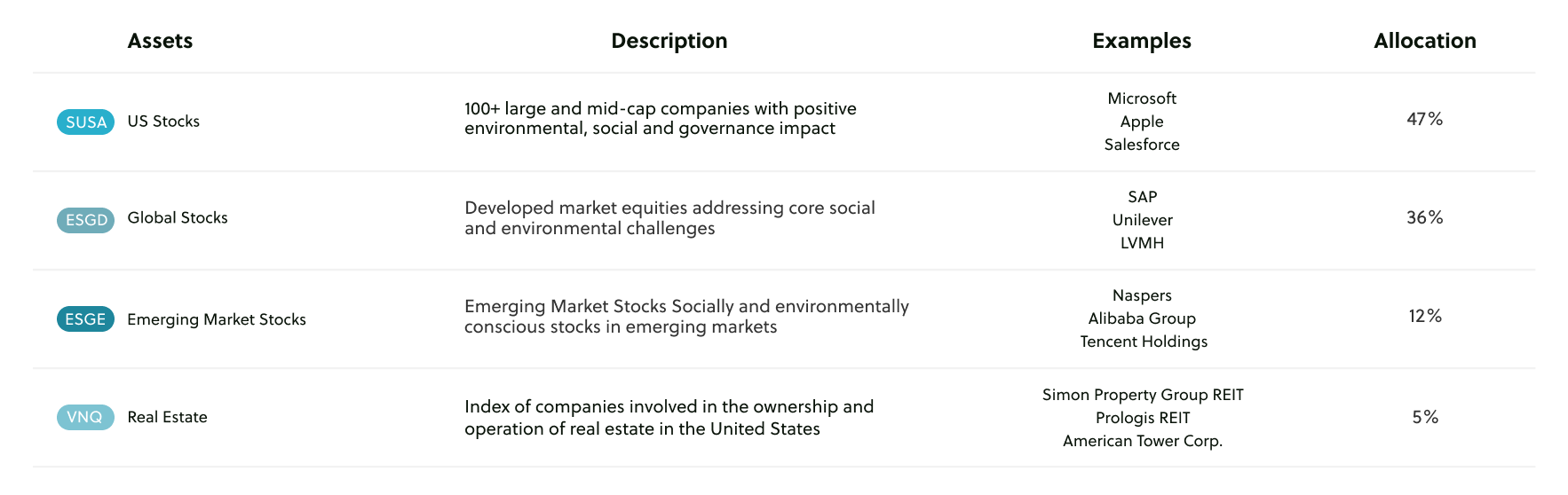
Task: Click the Examples column header
Action: [1141, 41]
